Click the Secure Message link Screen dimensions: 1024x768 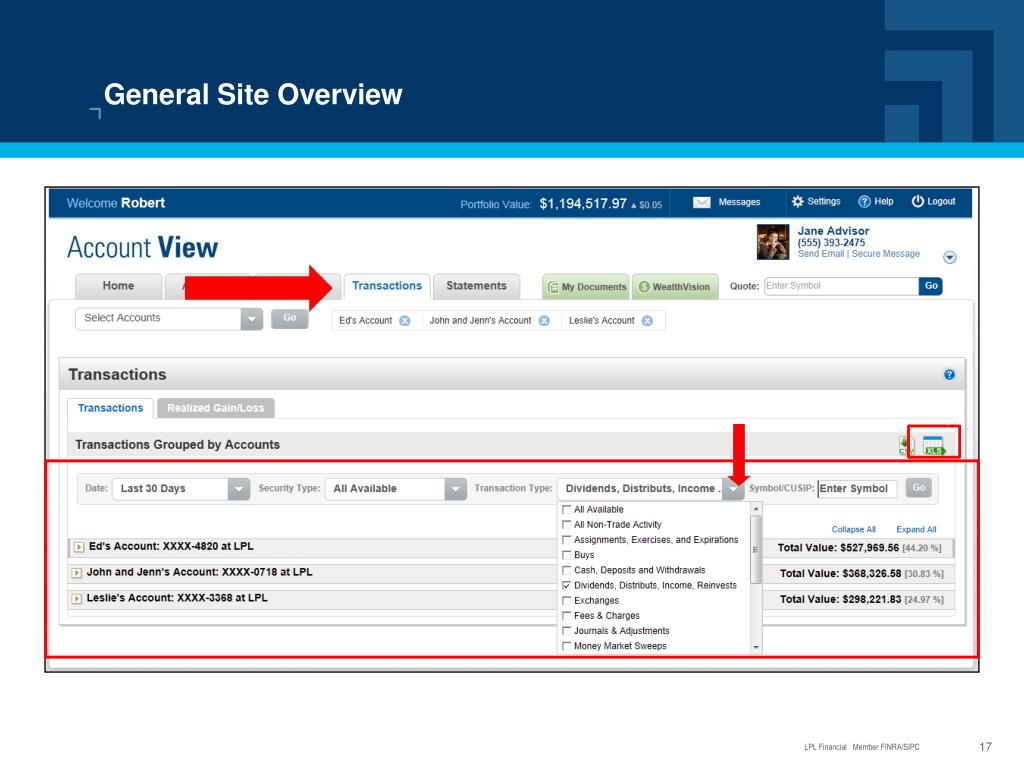[886, 253]
